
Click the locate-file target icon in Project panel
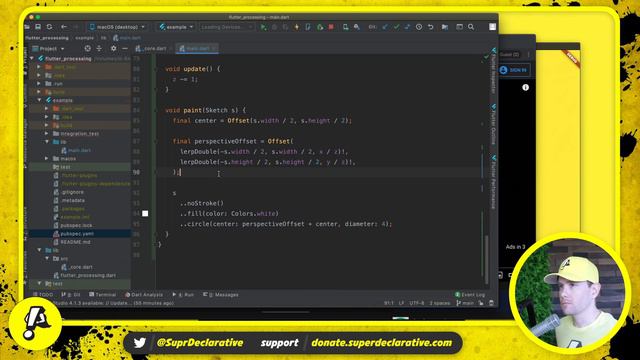click(x=87, y=49)
